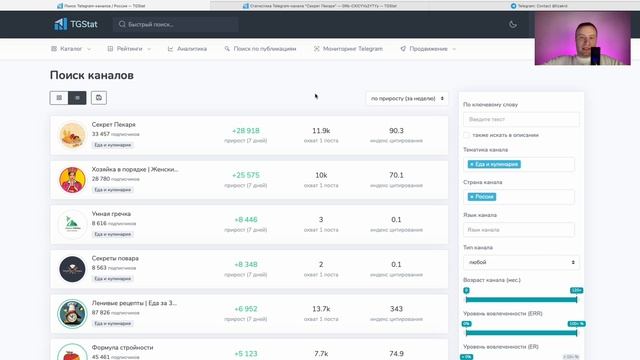Click Умная гречка avatar

72,224
